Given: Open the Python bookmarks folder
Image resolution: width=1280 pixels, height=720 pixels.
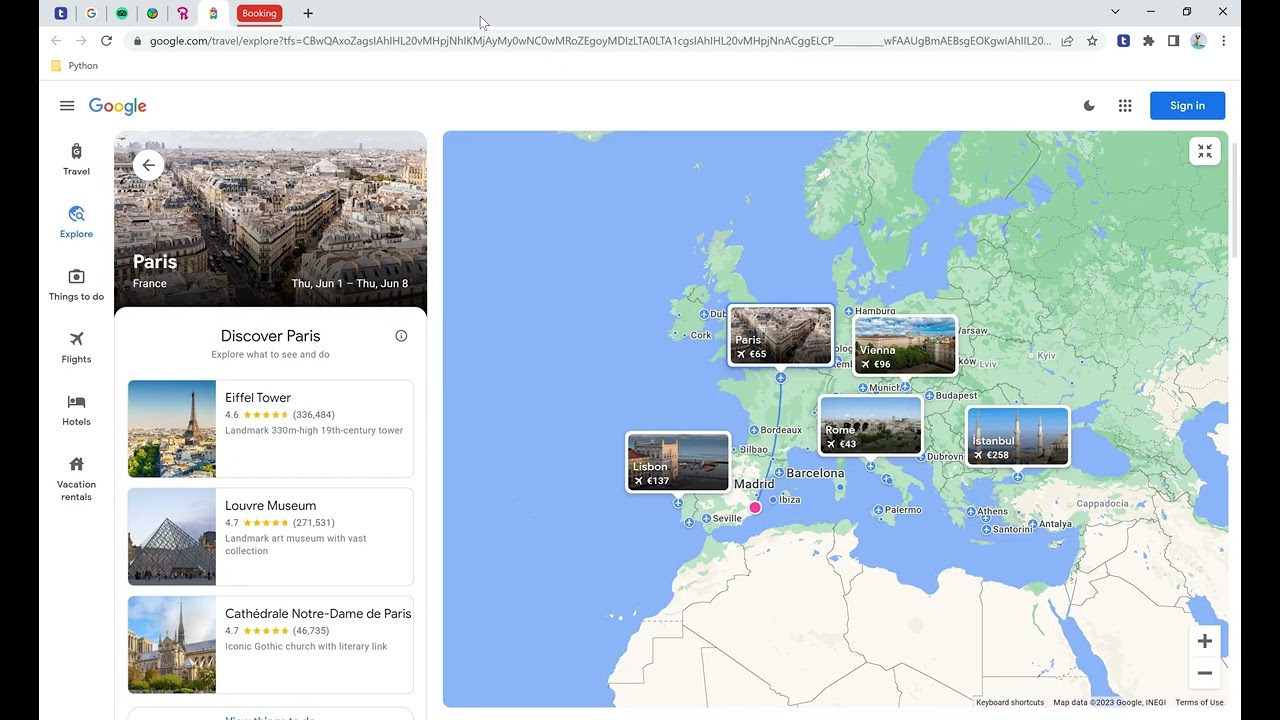Looking at the screenshot, I should (x=74, y=66).
